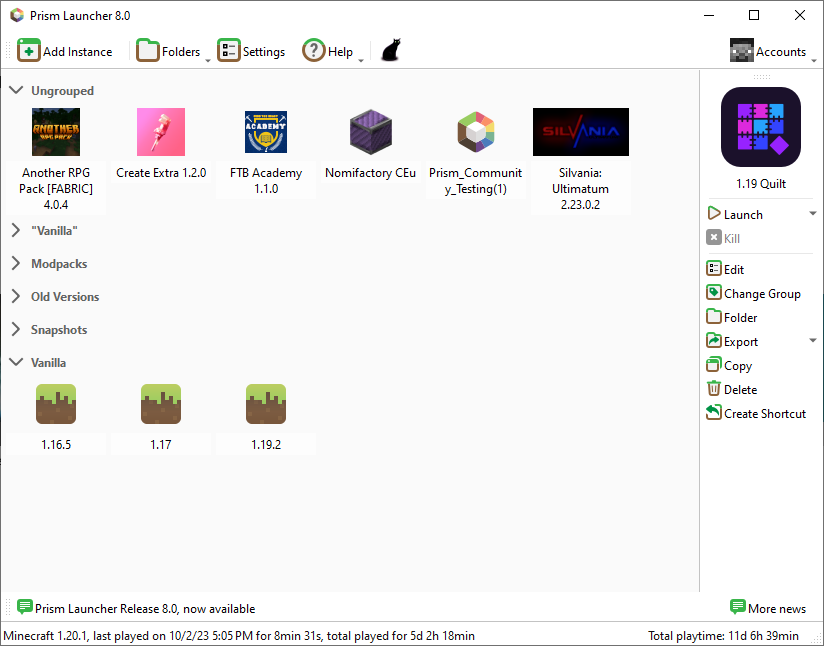Click the Create Shortcut icon
824x646 pixels.
click(x=712, y=413)
